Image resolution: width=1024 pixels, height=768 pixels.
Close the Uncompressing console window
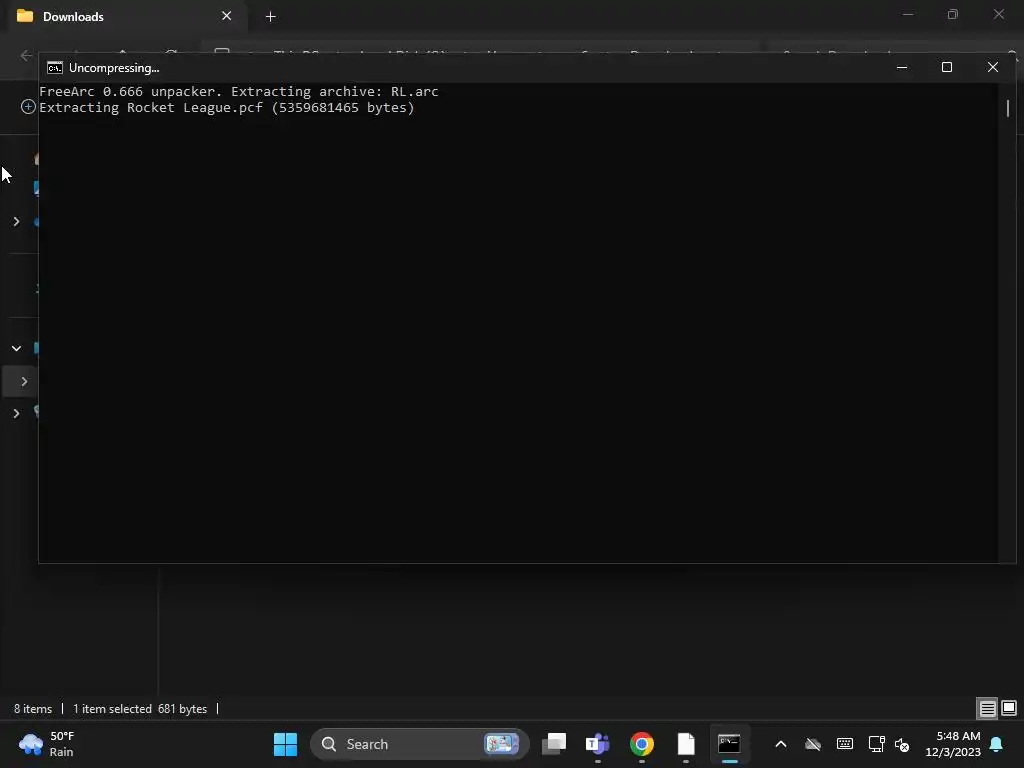(x=993, y=67)
